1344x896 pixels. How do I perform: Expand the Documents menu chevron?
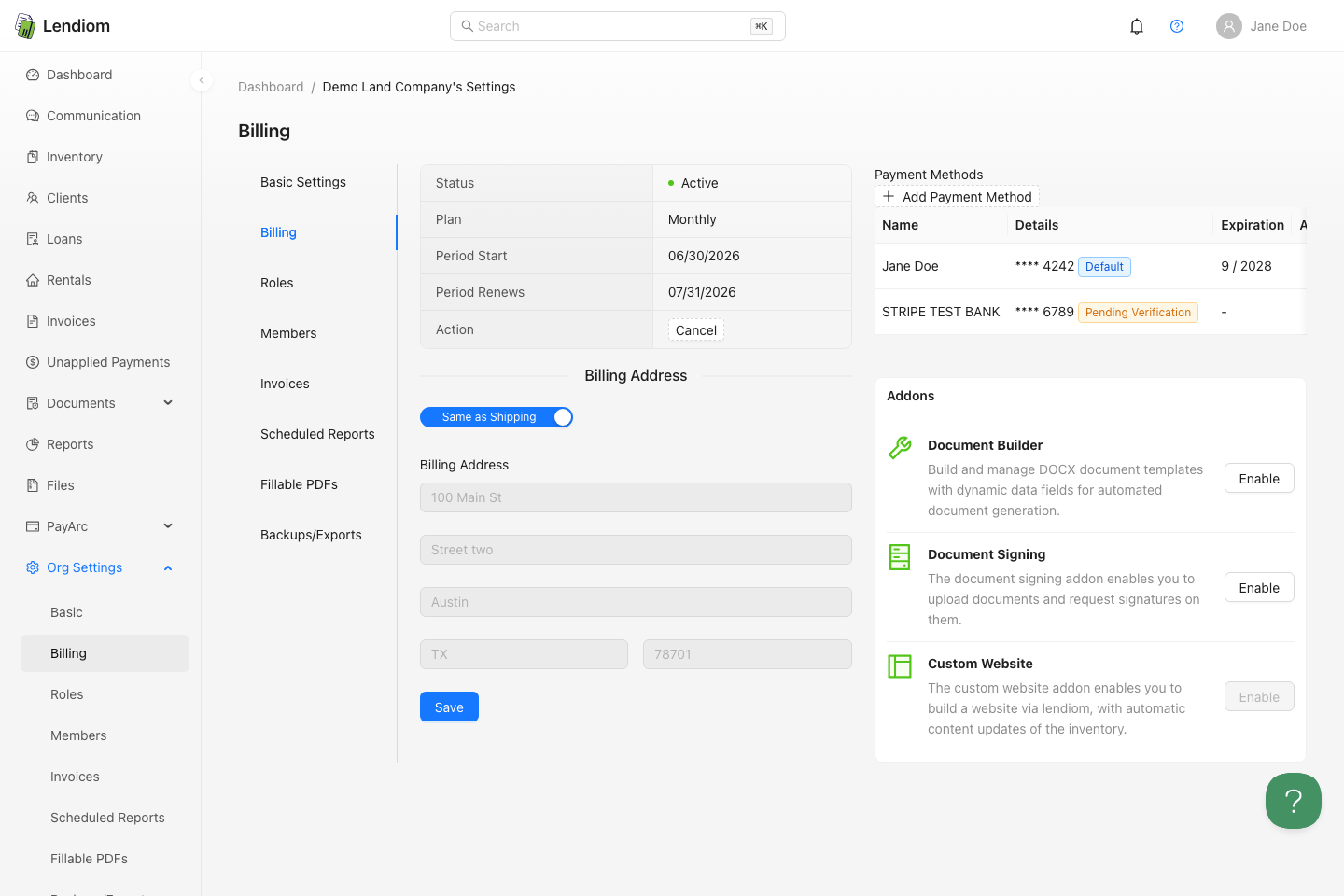click(x=168, y=403)
